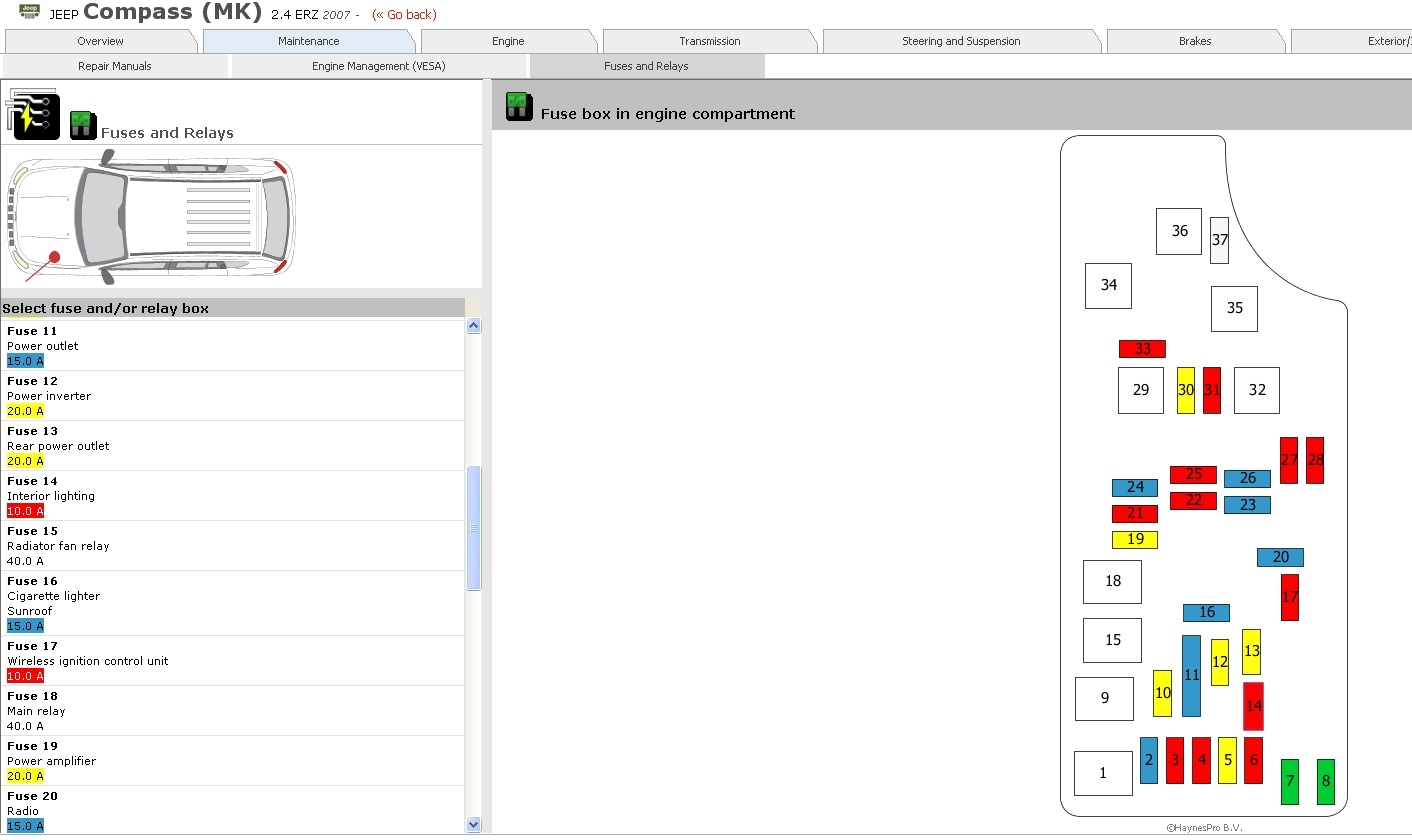The height and width of the screenshot is (840, 1412).
Task: Click red fuse 17 in diagram
Action: 1290,597
